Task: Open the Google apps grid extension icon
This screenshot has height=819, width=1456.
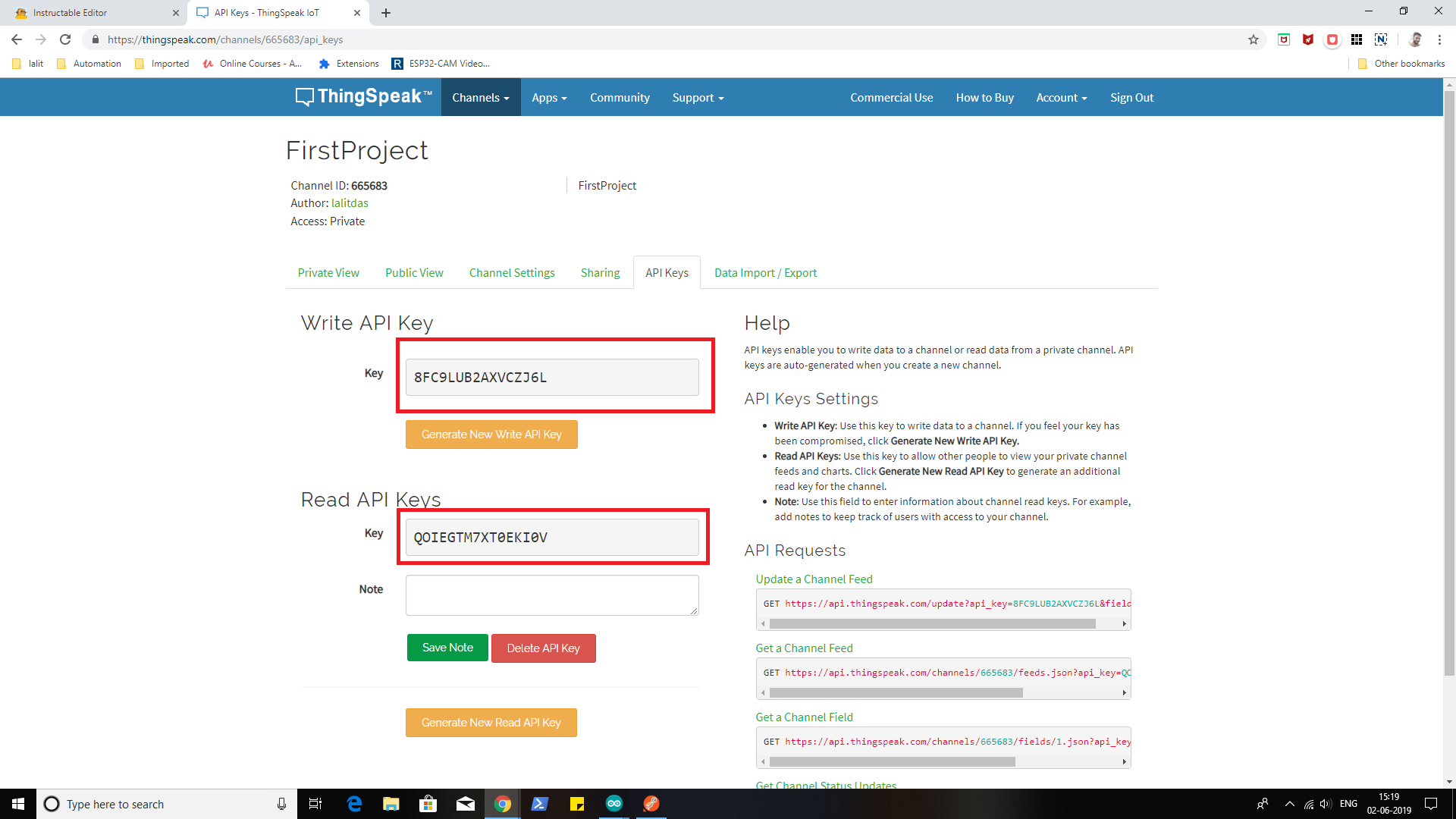Action: pos(1357,39)
